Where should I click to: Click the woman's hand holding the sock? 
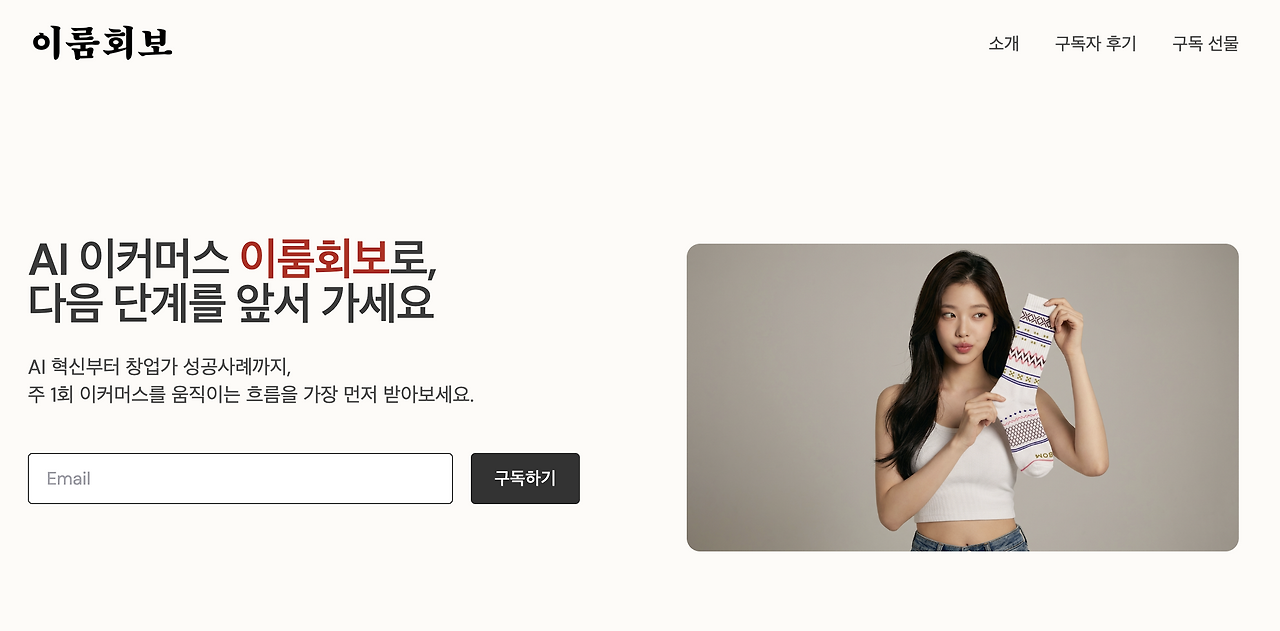coord(1061,324)
